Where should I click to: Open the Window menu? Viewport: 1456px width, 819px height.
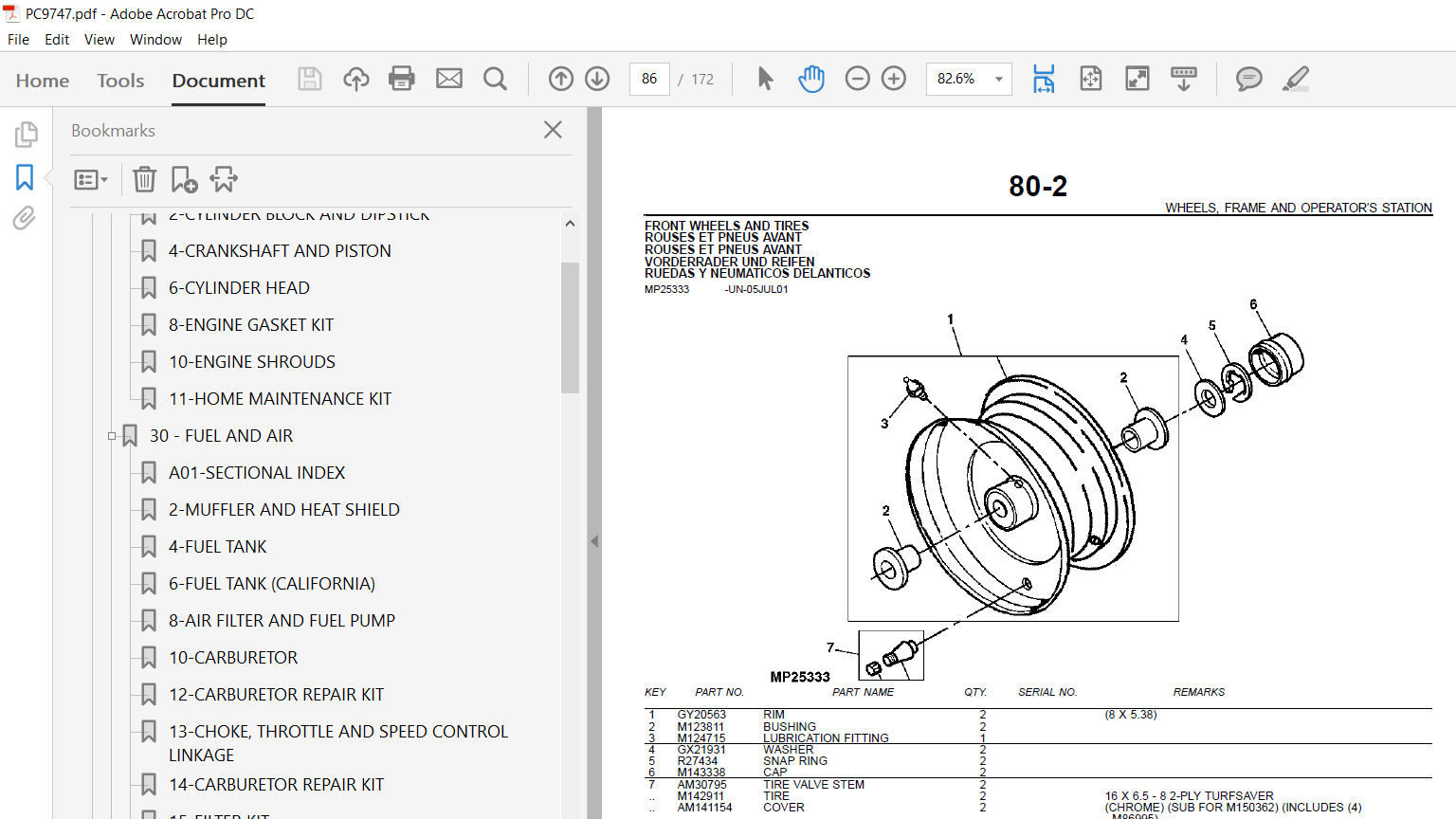click(155, 40)
